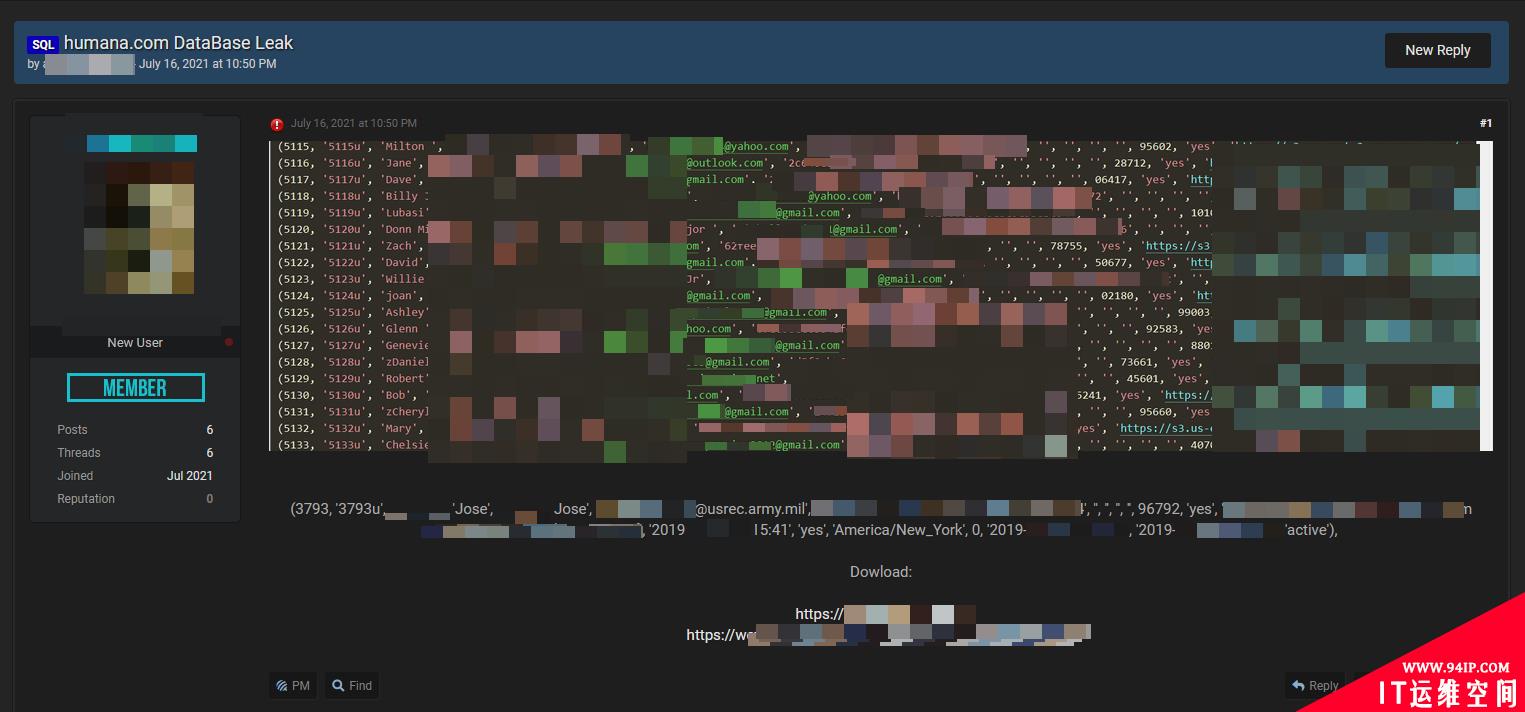Image resolution: width=1525 pixels, height=712 pixels.
Task: Send a private message with the PM button
Action: [293, 685]
